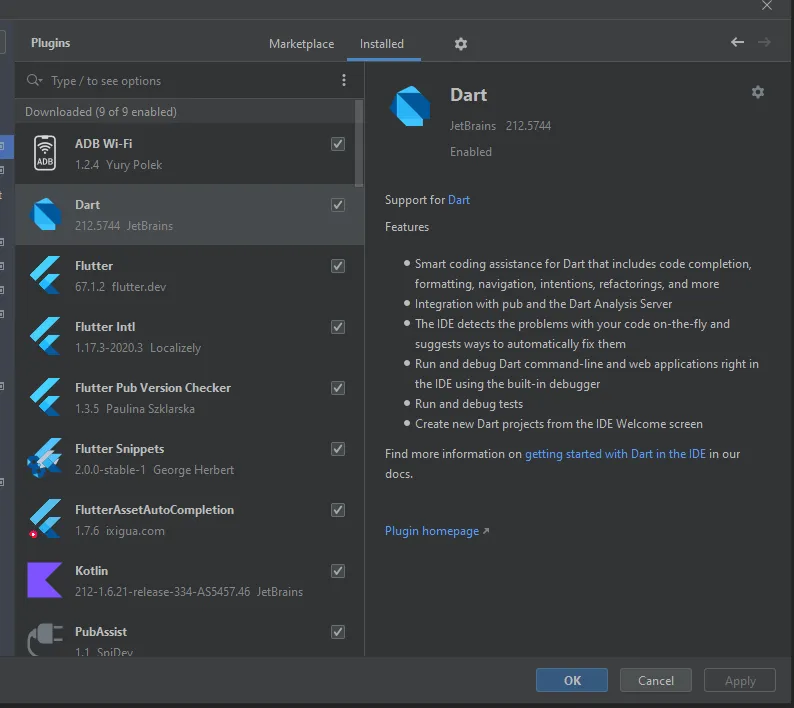Image resolution: width=794 pixels, height=708 pixels.
Task: Click the ADB Wi-Fi plugin icon
Action: click(x=45, y=153)
